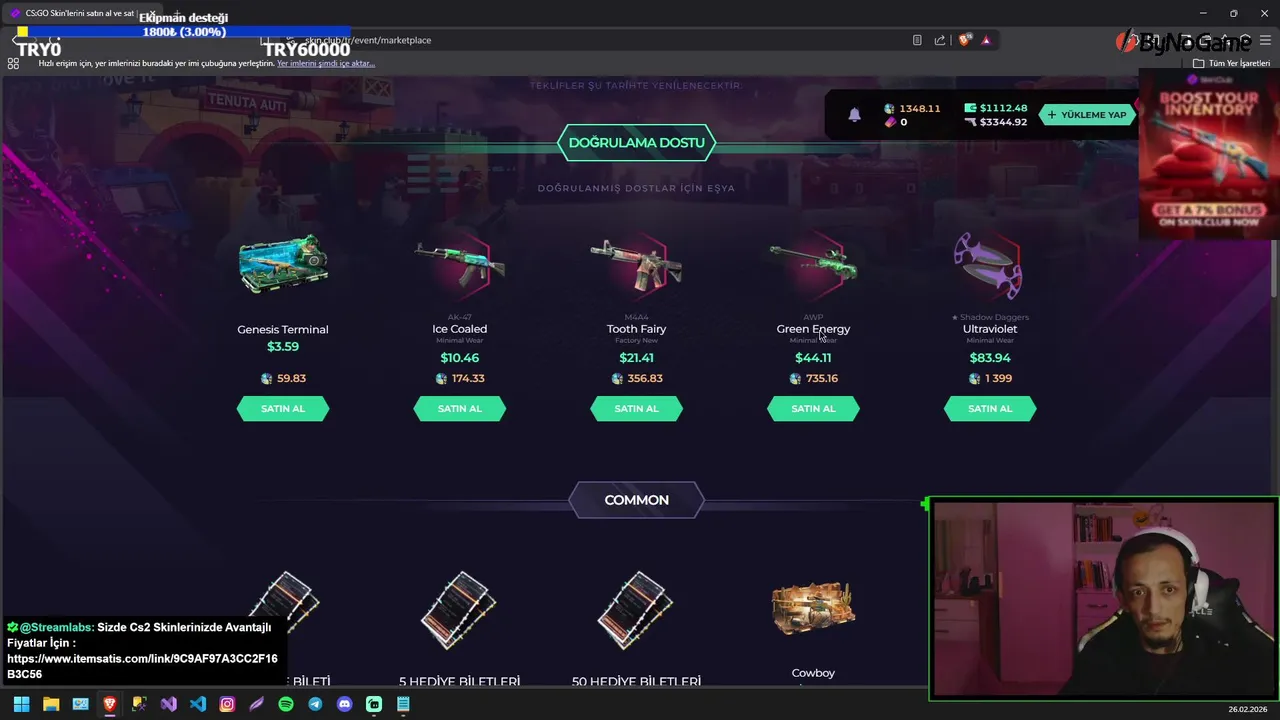This screenshot has height=720, width=1280.
Task: Open the apps grid icon in bookmarks bar
Action: [x=13, y=63]
